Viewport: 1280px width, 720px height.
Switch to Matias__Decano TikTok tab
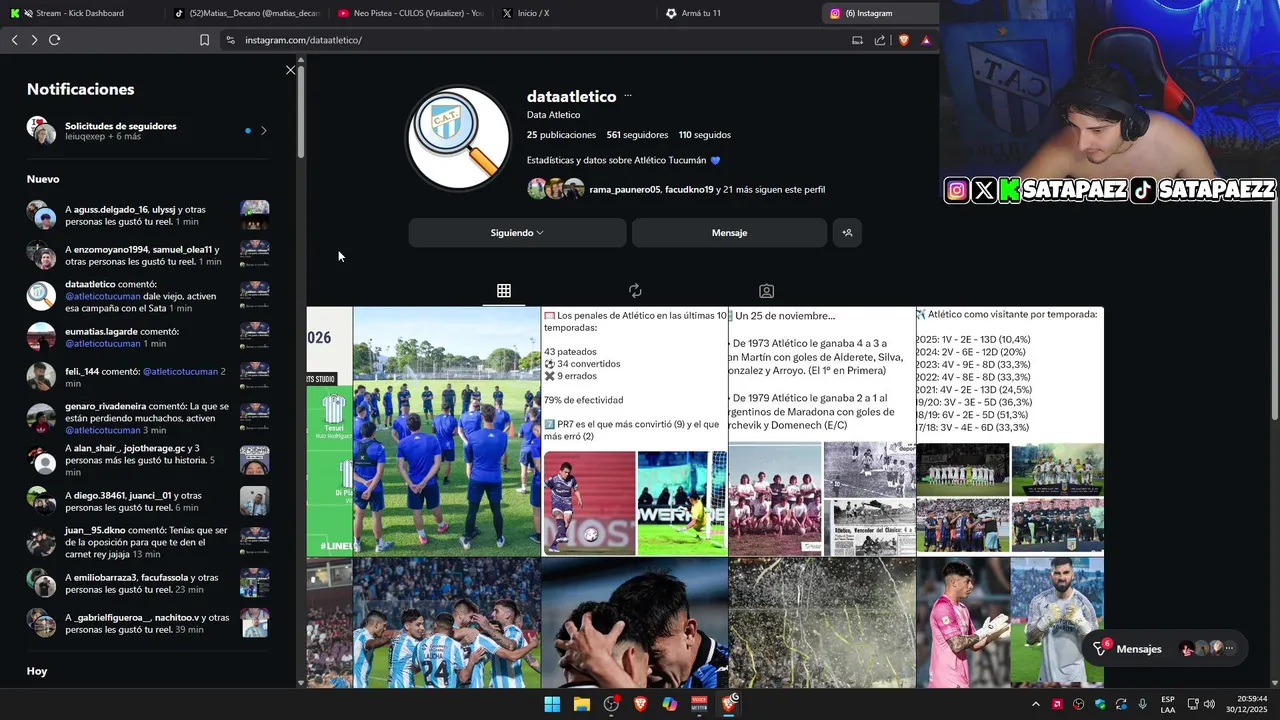tap(245, 13)
